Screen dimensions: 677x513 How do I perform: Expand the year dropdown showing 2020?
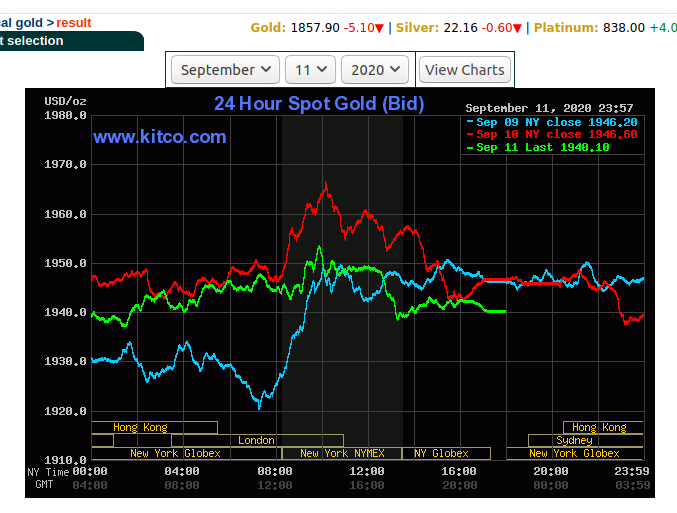pyautogui.click(x=375, y=70)
